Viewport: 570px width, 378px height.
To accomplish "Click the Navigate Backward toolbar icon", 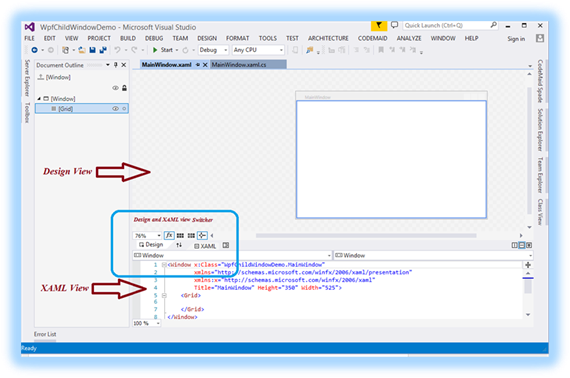I will (35, 50).
